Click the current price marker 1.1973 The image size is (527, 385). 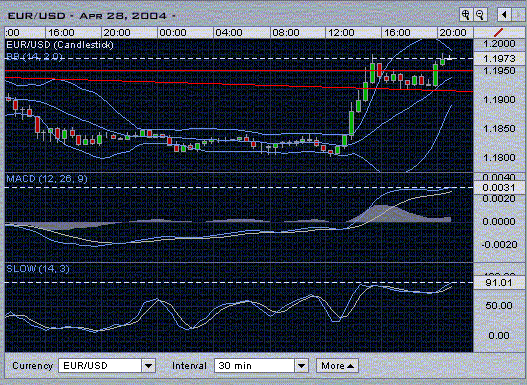[499, 58]
